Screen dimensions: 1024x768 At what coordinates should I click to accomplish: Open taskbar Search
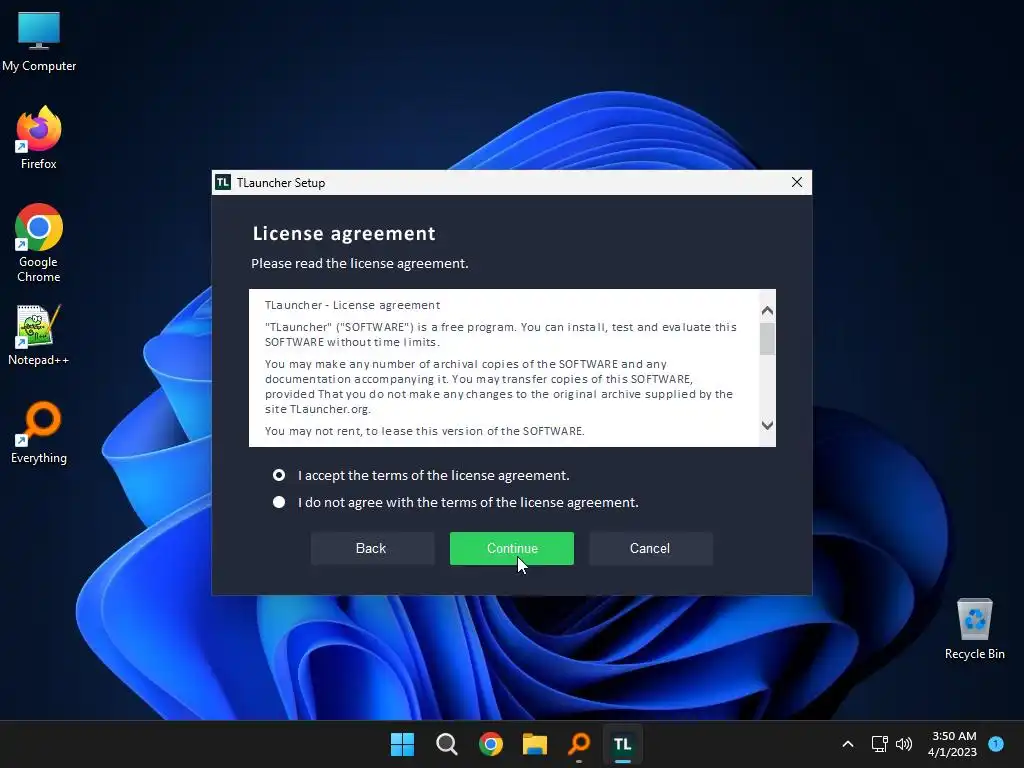point(447,744)
